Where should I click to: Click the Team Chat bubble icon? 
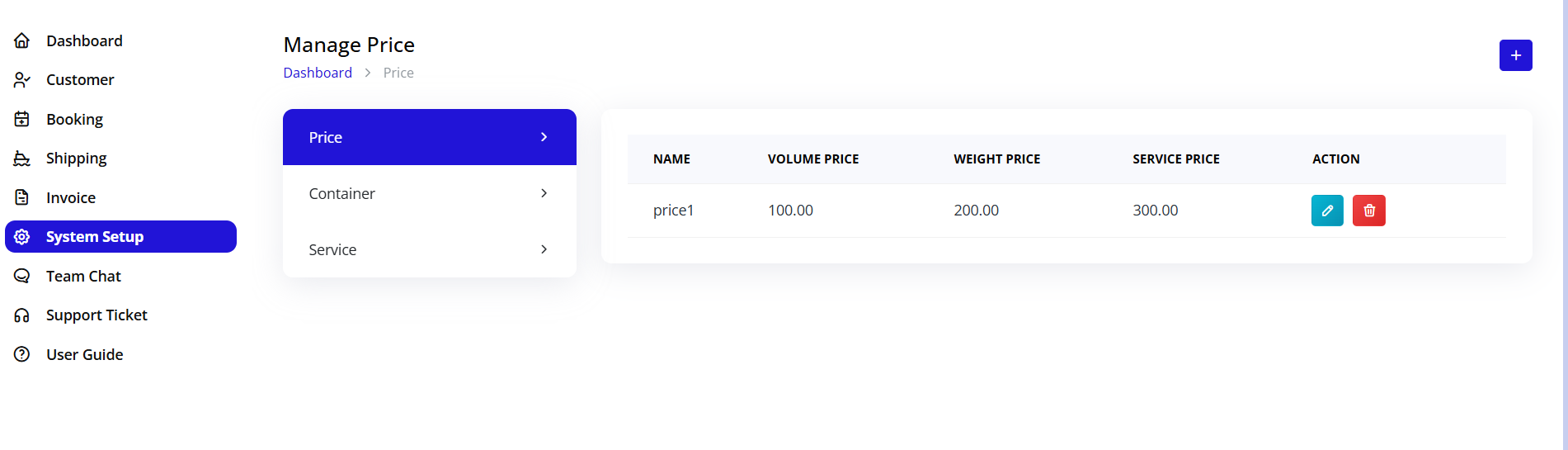click(x=22, y=276)
